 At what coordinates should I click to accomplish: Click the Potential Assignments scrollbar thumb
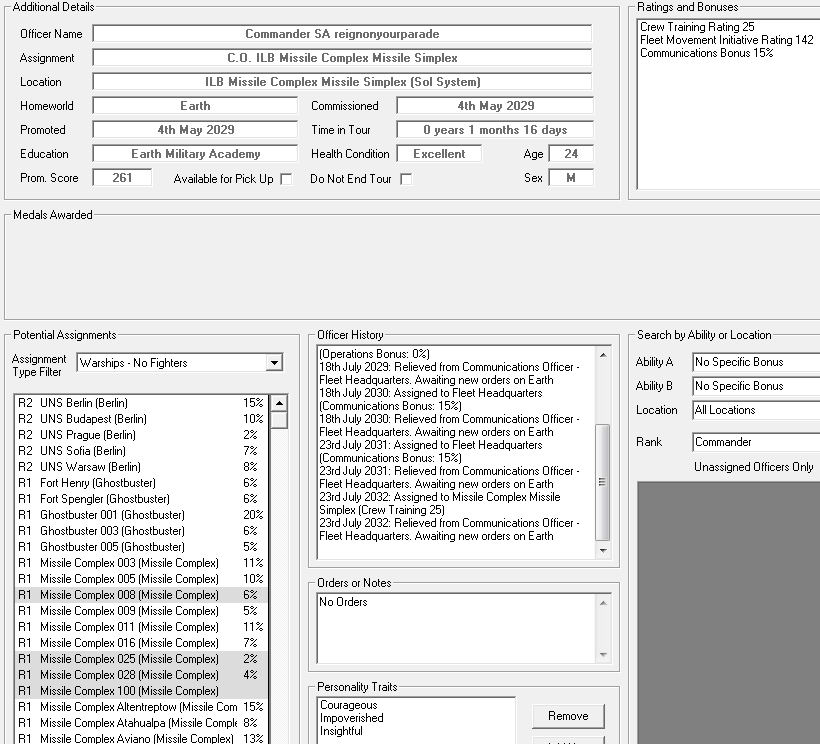(279, 420)
